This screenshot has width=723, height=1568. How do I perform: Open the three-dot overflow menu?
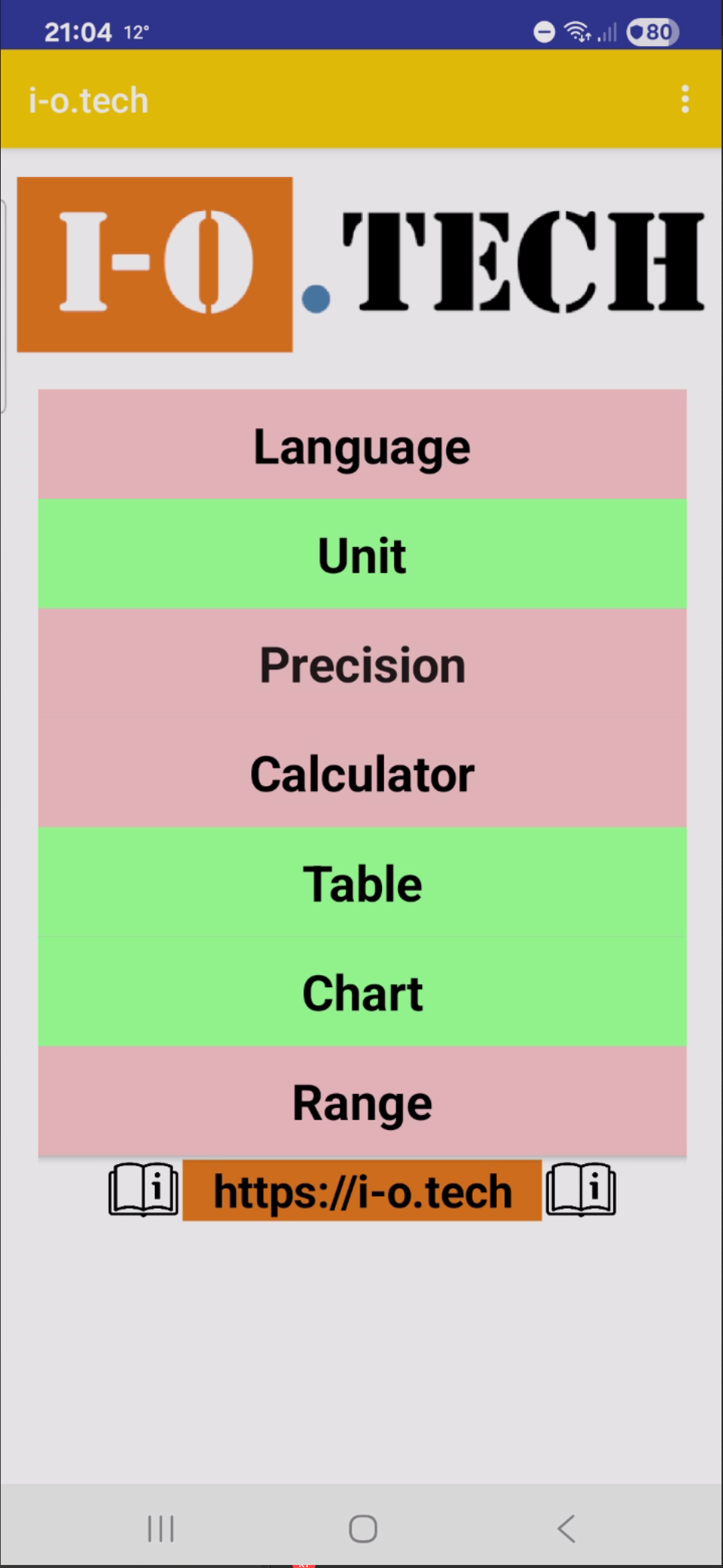point(685,99)
